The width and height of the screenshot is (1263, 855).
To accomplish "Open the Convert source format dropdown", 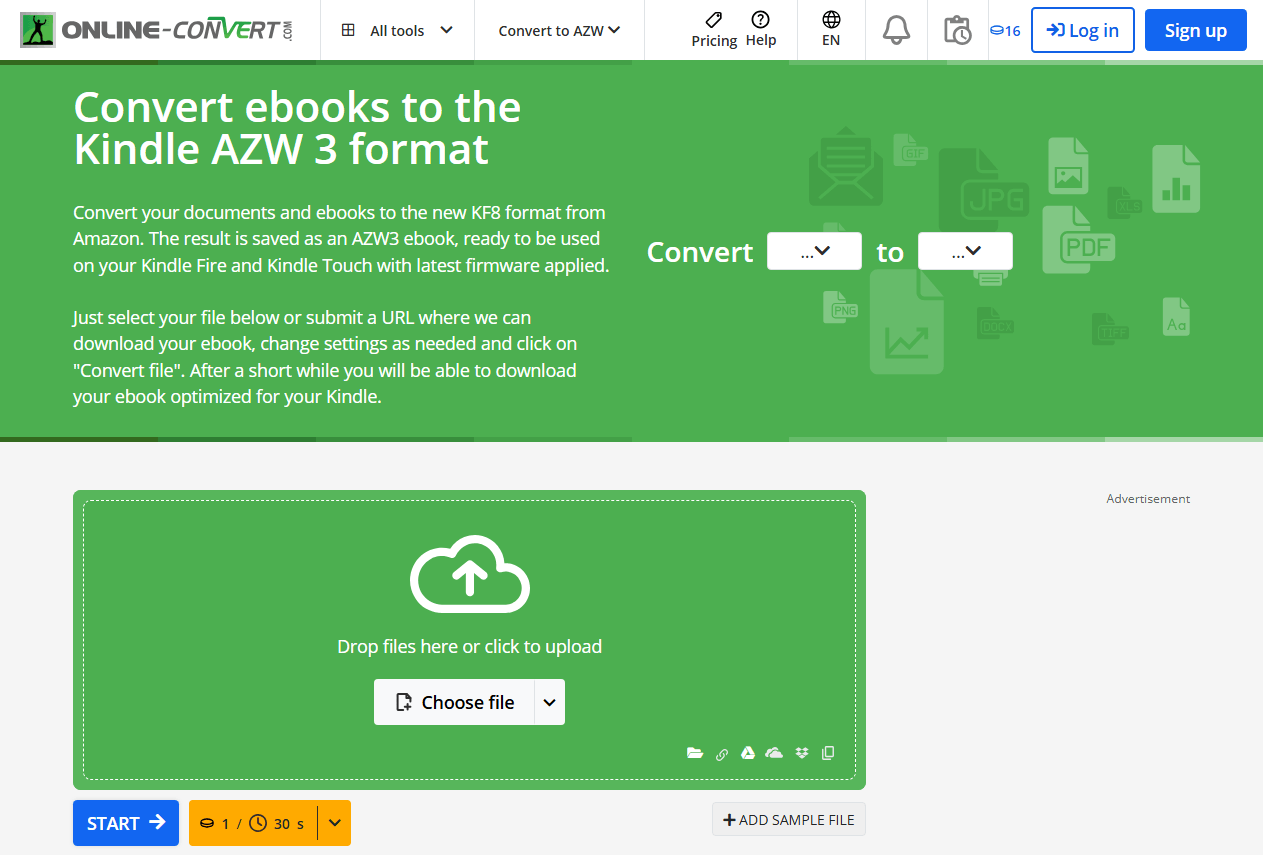I will point(814,251).
